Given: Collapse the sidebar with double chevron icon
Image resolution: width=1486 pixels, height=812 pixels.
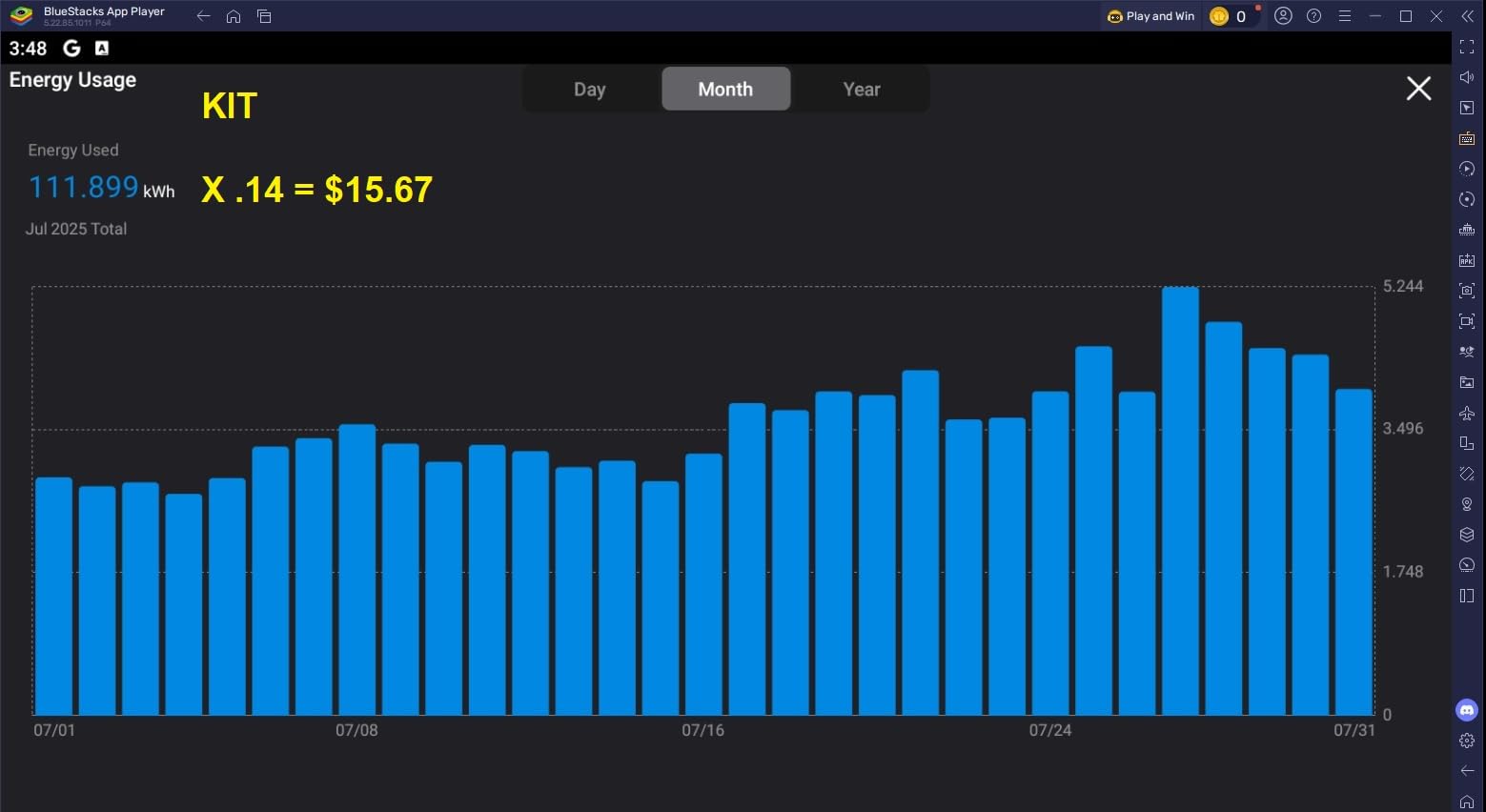Looking at the screenshot, I should tap(1466, 16).
